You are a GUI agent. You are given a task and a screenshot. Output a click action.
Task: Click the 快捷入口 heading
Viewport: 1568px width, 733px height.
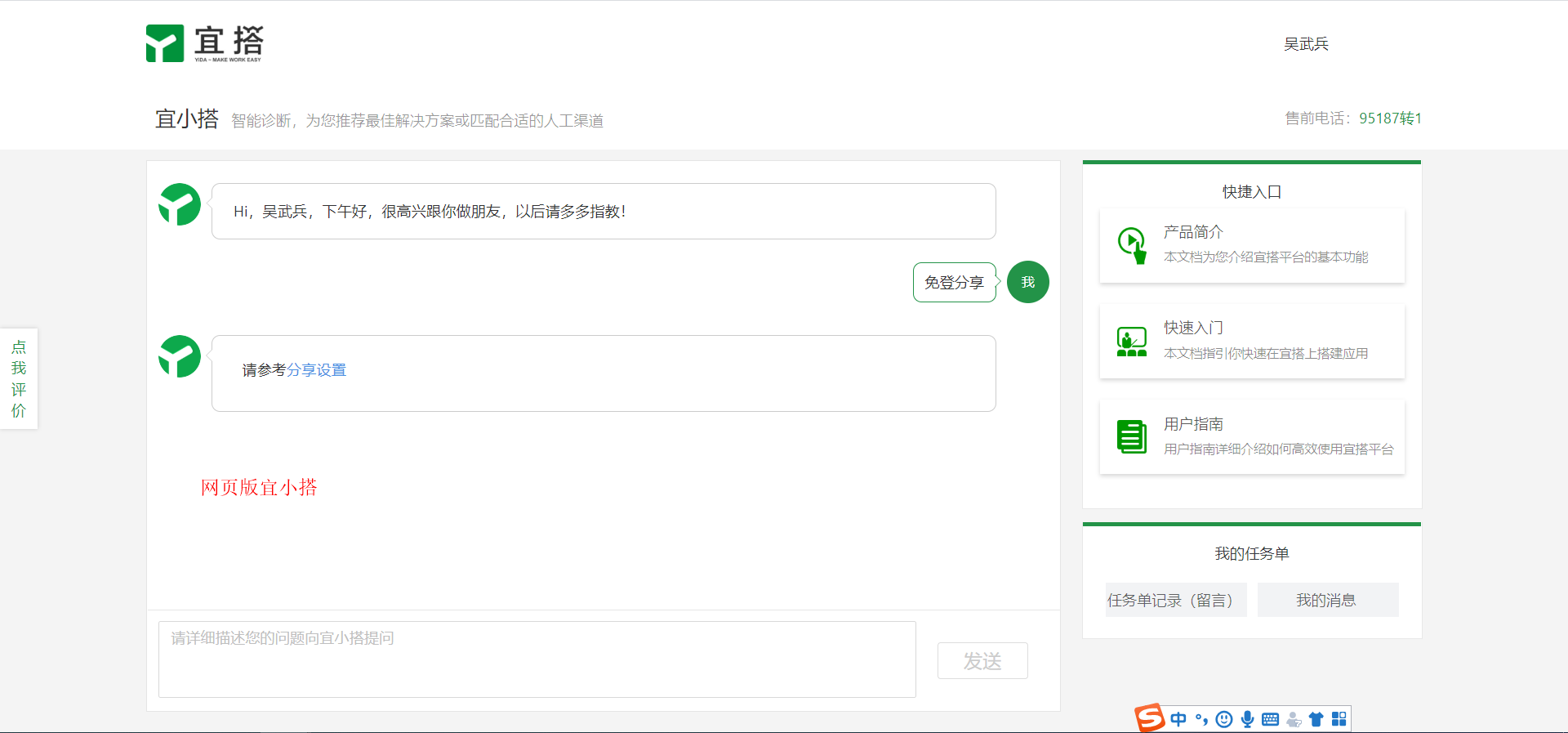pos(1252,192)
